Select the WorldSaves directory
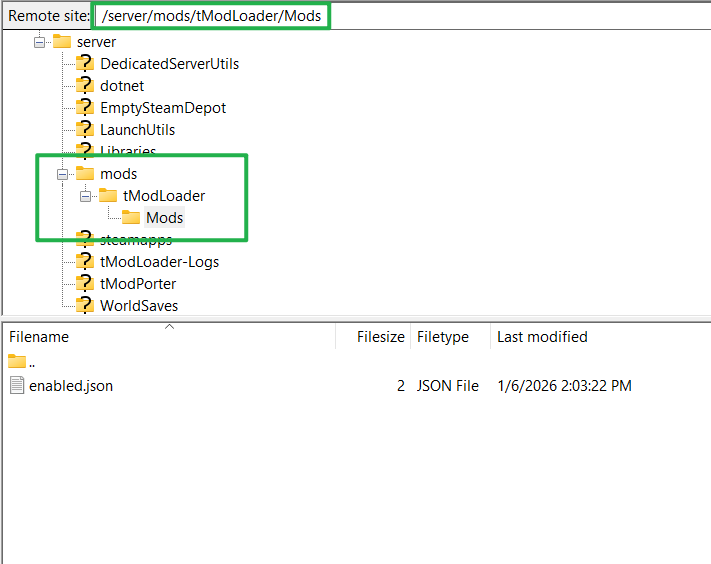This screenshot has width=711, height=564. [x=138, y=305]
